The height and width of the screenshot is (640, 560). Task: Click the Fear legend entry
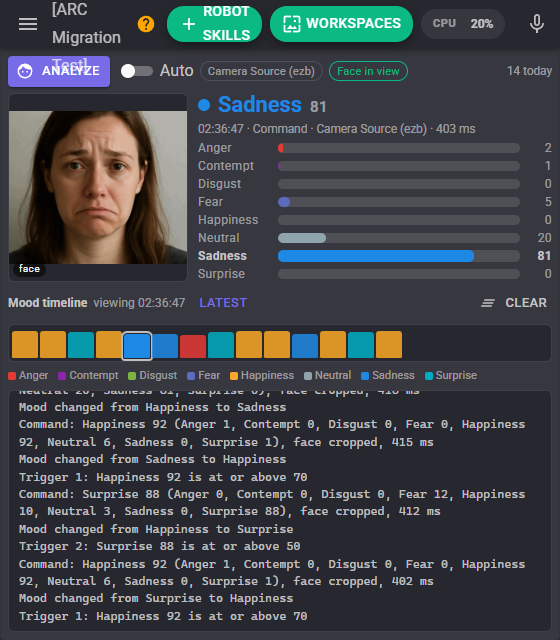tap(203, 376)
